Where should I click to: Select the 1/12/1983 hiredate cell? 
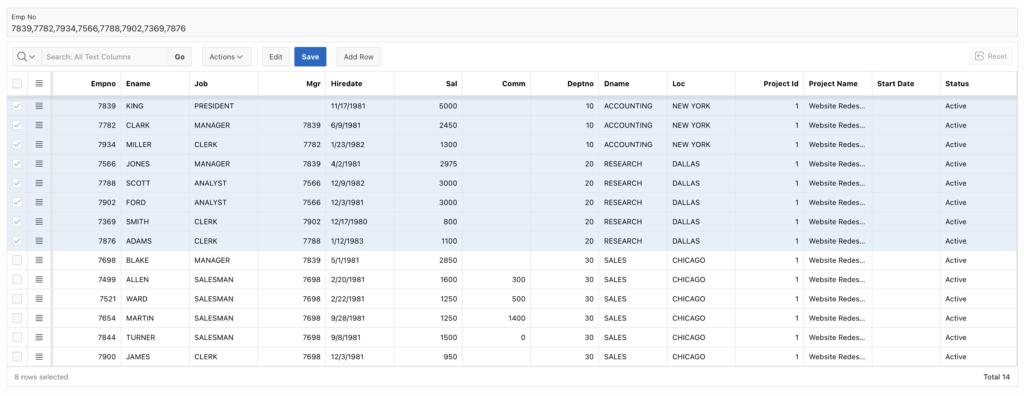tap(360, 241)
